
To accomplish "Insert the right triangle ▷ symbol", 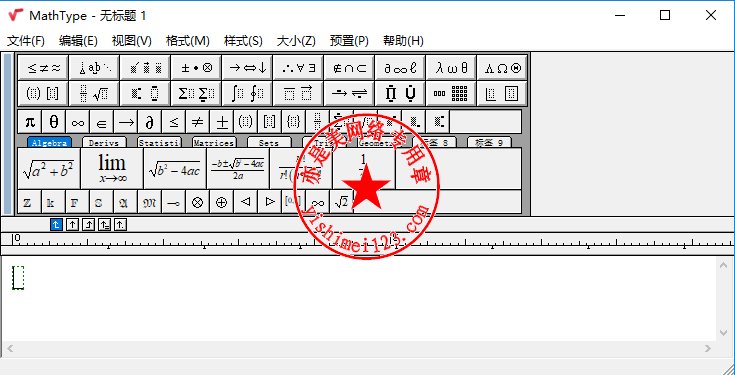I will (x=269, y=202).
